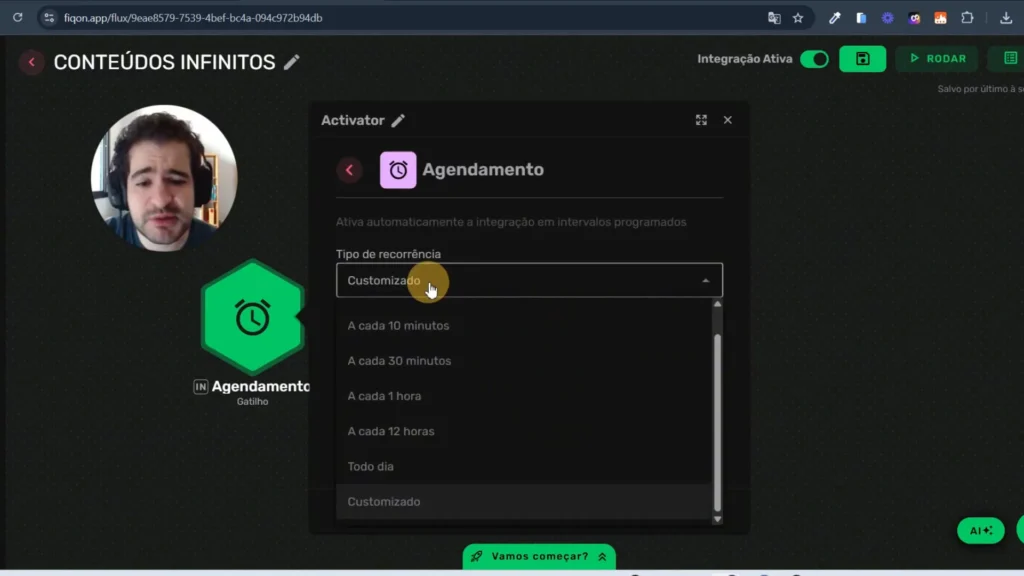Run the integration with RODAR button
The image size is (1024, 576).
(x=936, y=59)
